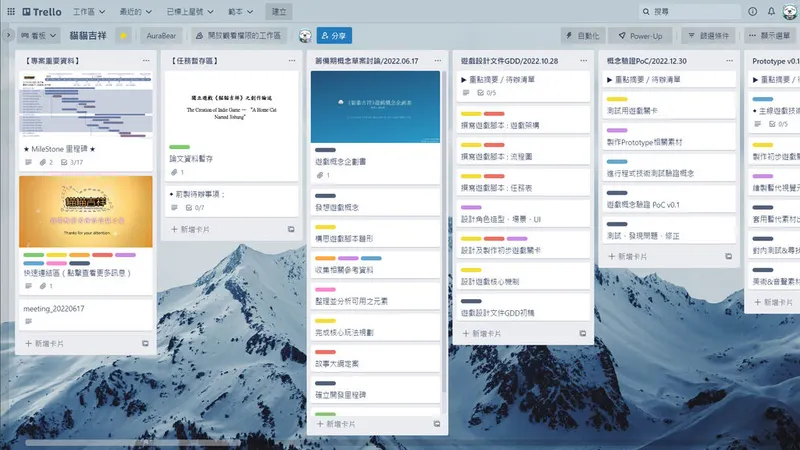800x450 pixels.
Task: Open the 遊戲設計文件GDD初稿 card
Action: click(x=521, y=308)
